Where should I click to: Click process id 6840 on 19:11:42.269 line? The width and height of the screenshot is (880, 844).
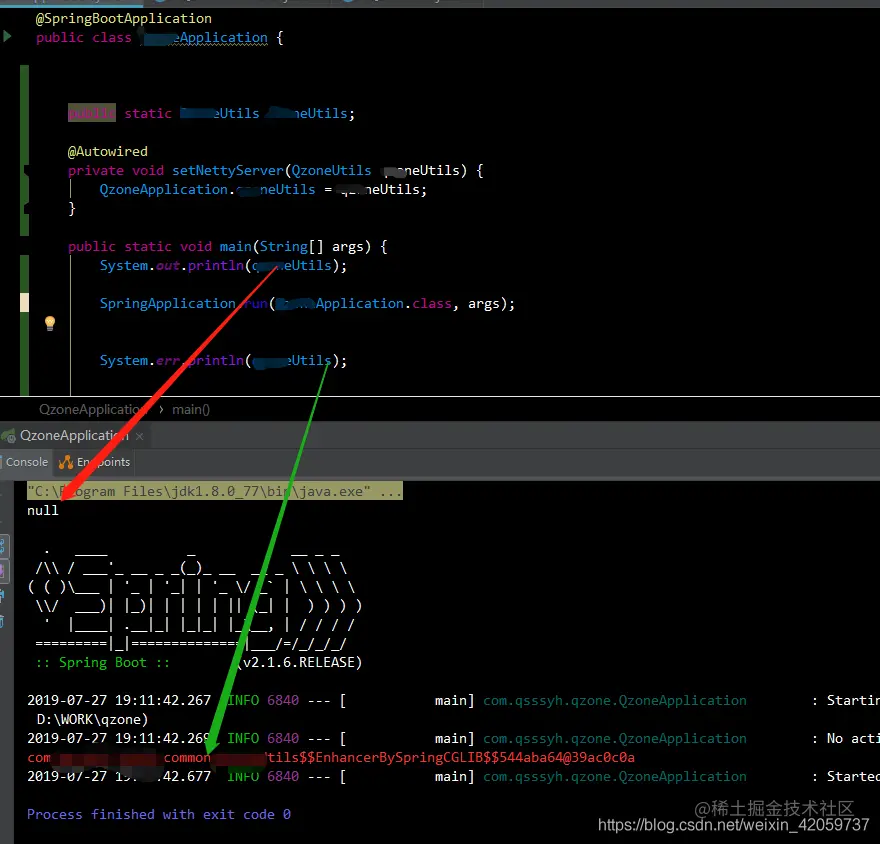coord(283,738)
